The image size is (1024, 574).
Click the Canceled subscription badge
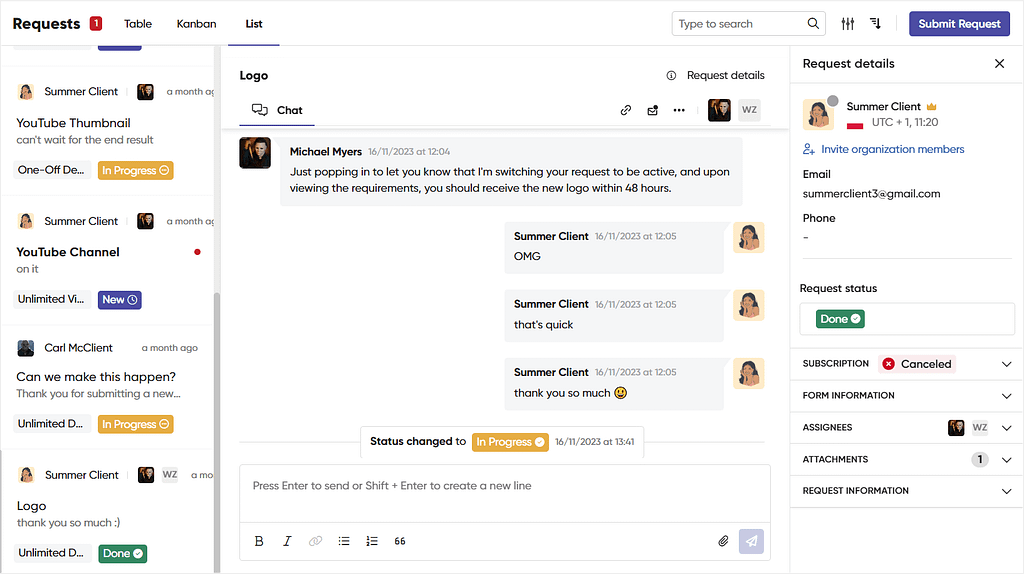click(x=917, y=364)
